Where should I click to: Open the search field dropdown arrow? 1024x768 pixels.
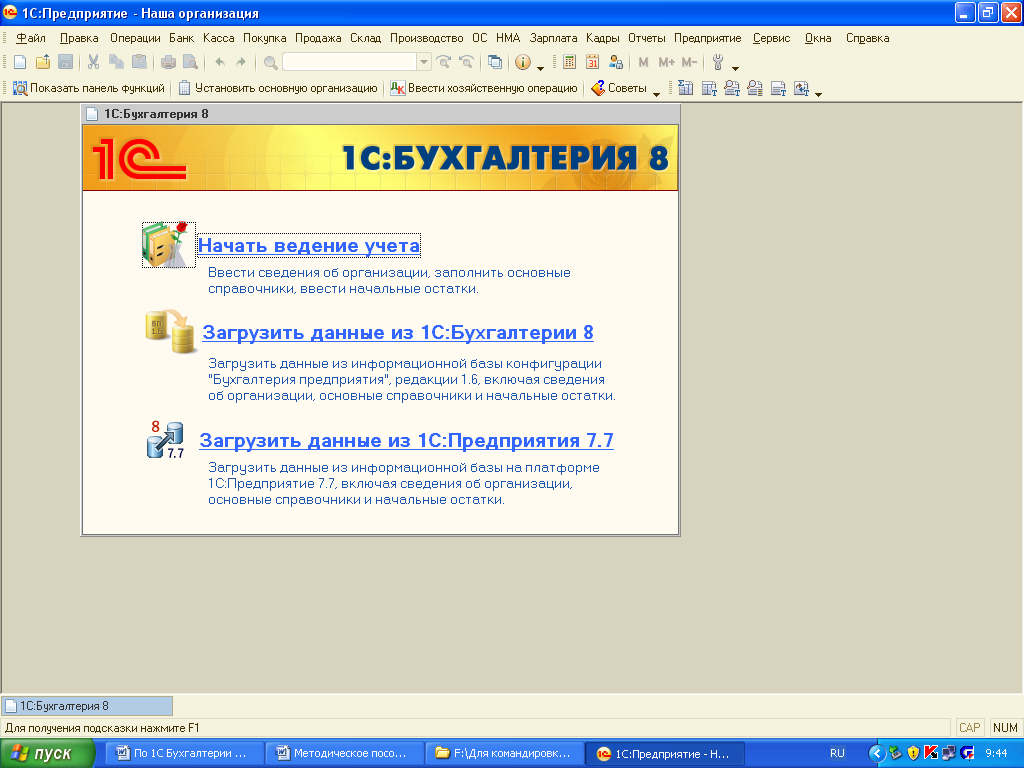point(424,62)
